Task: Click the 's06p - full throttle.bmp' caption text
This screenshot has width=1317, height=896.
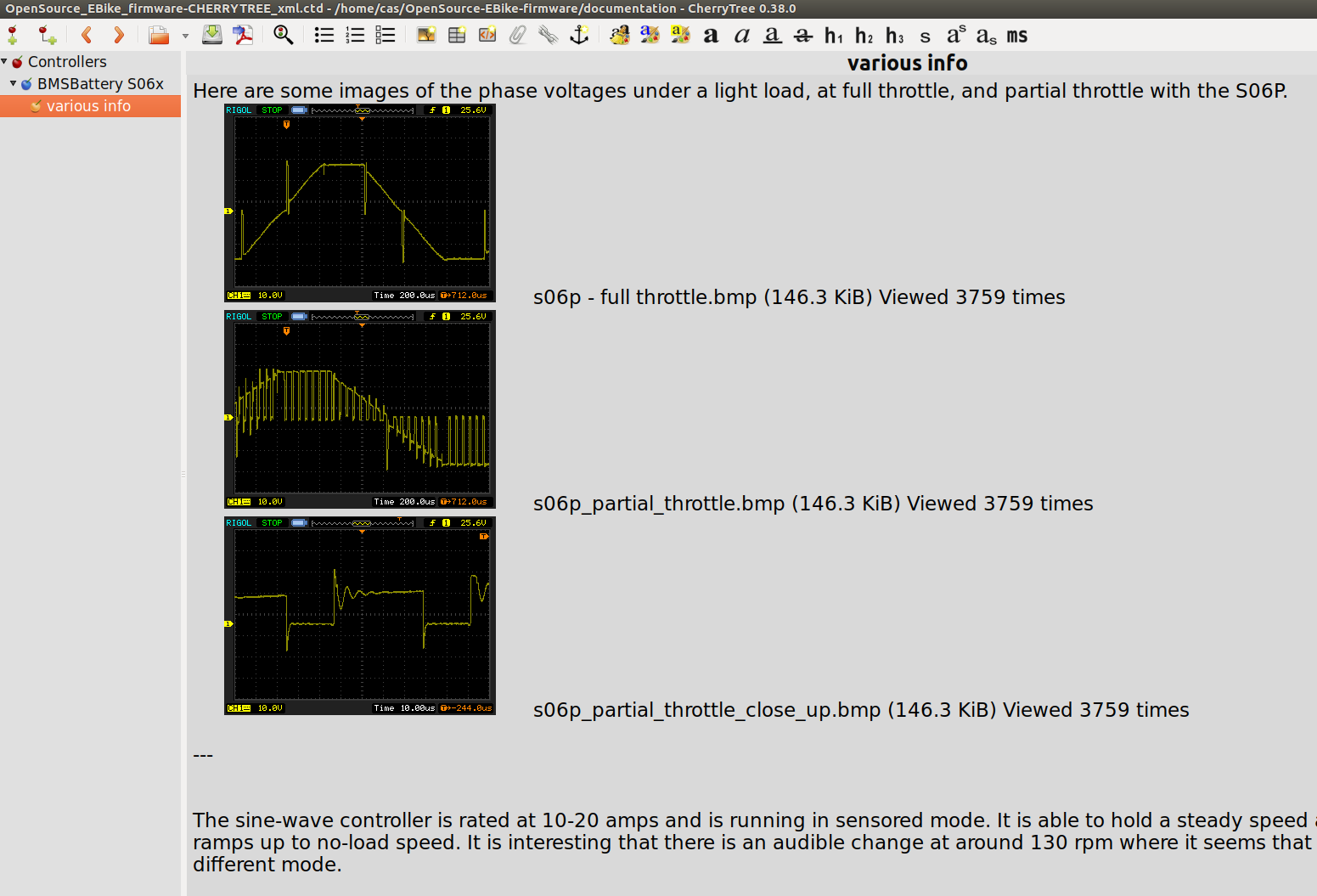Action: pyautogui.click(x=799, y=297)
